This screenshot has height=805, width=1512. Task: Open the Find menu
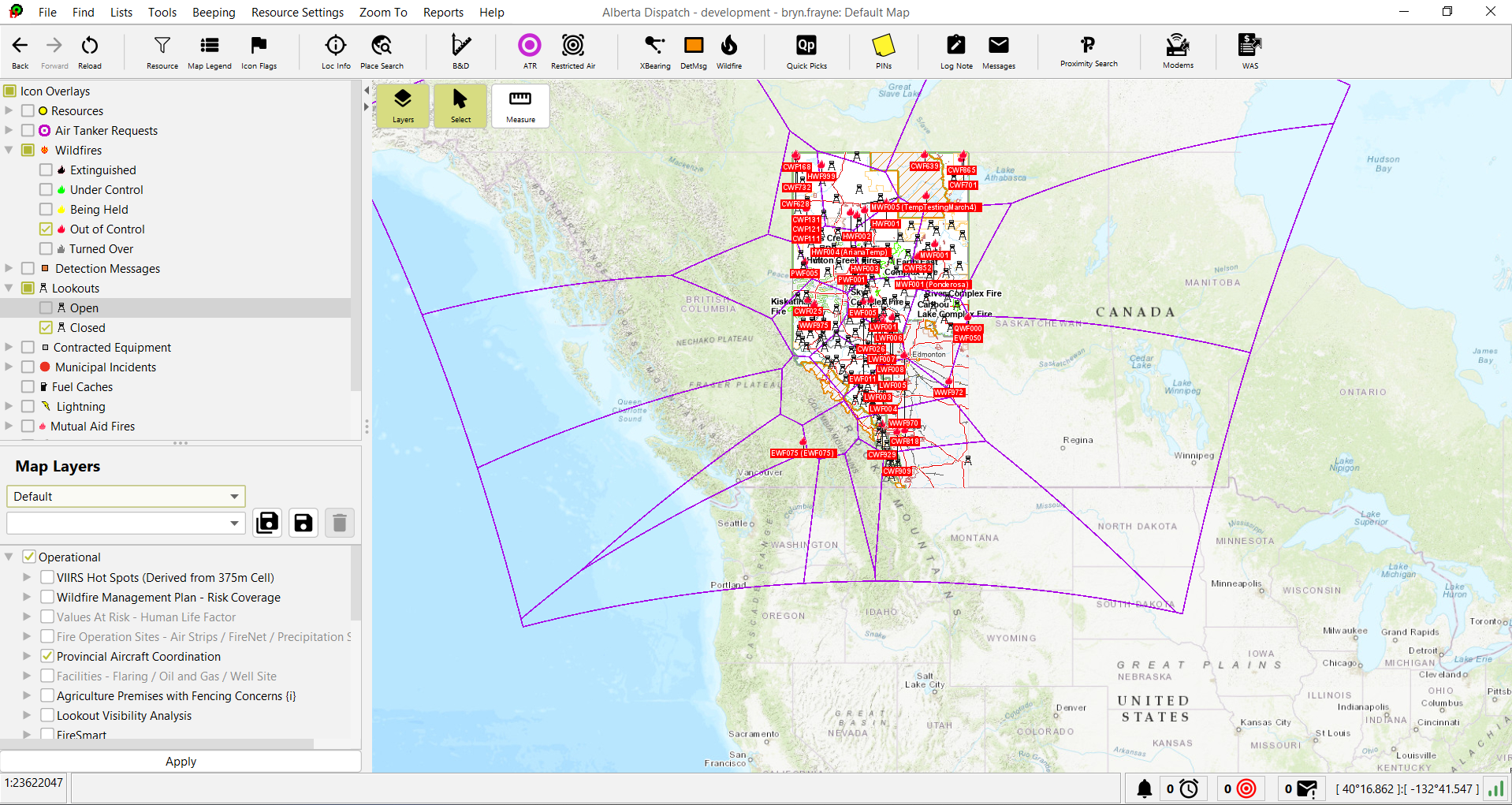click(x=83, y=13)
